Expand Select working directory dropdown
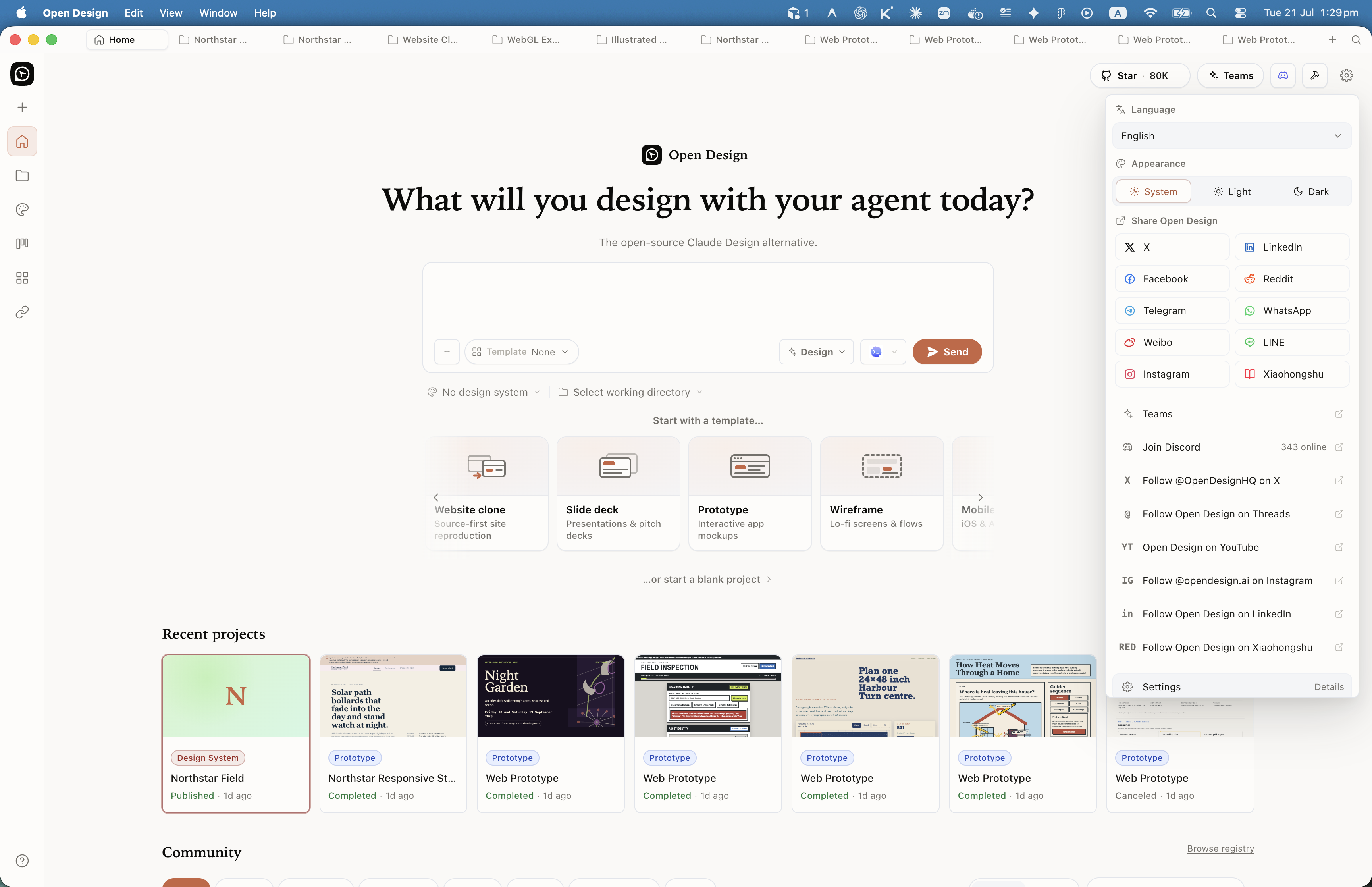1372x887 pixels. pos(630,392)
